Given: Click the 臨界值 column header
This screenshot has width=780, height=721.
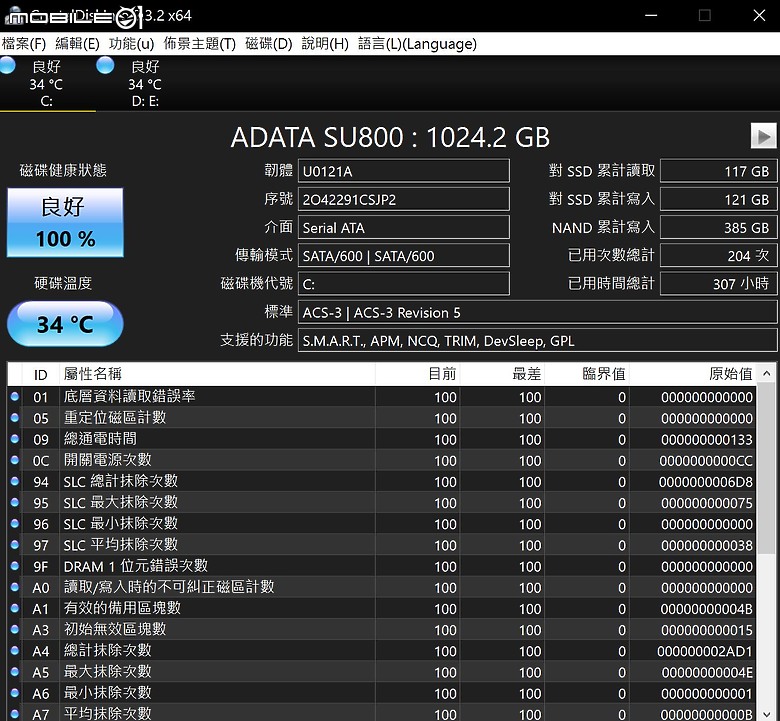Looking at the screenshot, I should (x=587, y=374).
